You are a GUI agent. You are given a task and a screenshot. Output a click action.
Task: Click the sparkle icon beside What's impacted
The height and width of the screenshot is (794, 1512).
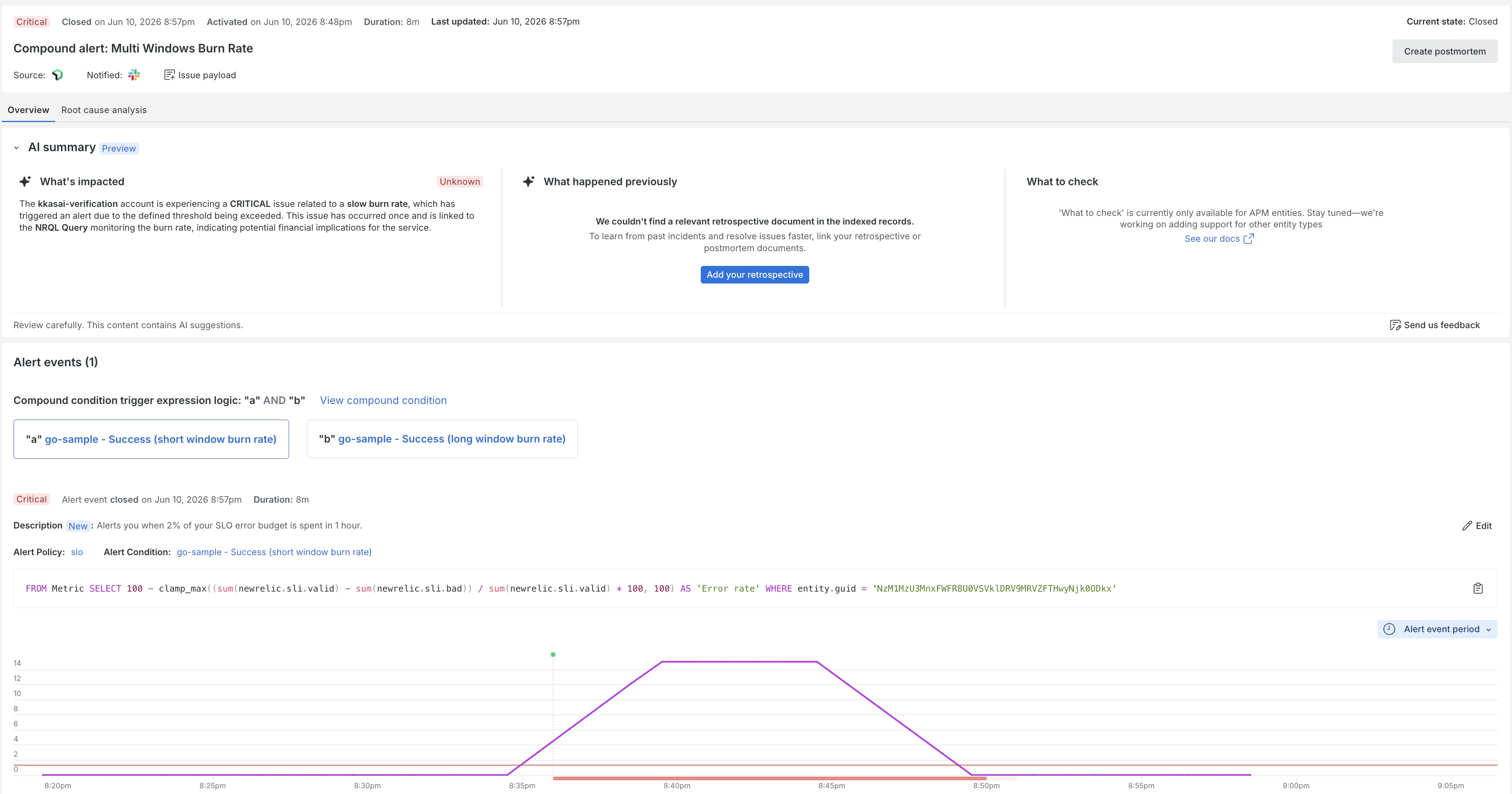point(25,181)
